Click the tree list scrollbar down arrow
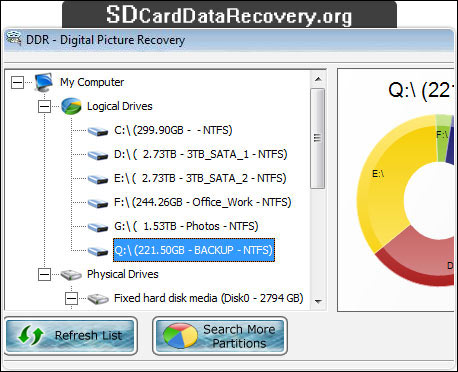This screenshot has width=458, height=372. coord(318,302)
